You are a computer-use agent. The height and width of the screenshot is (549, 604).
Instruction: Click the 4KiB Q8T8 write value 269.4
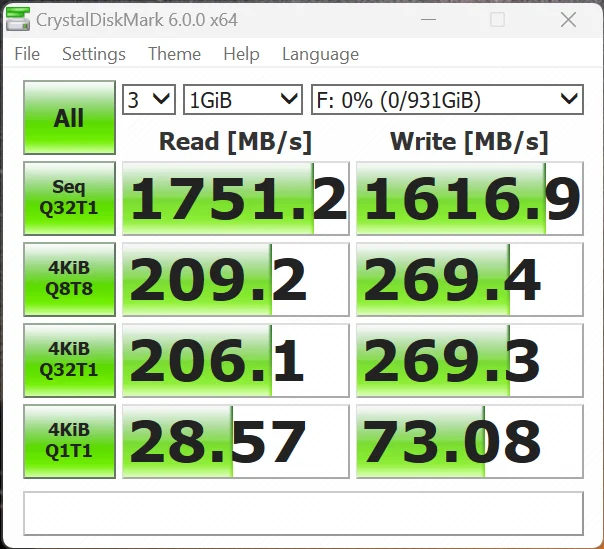click(469, 280)
